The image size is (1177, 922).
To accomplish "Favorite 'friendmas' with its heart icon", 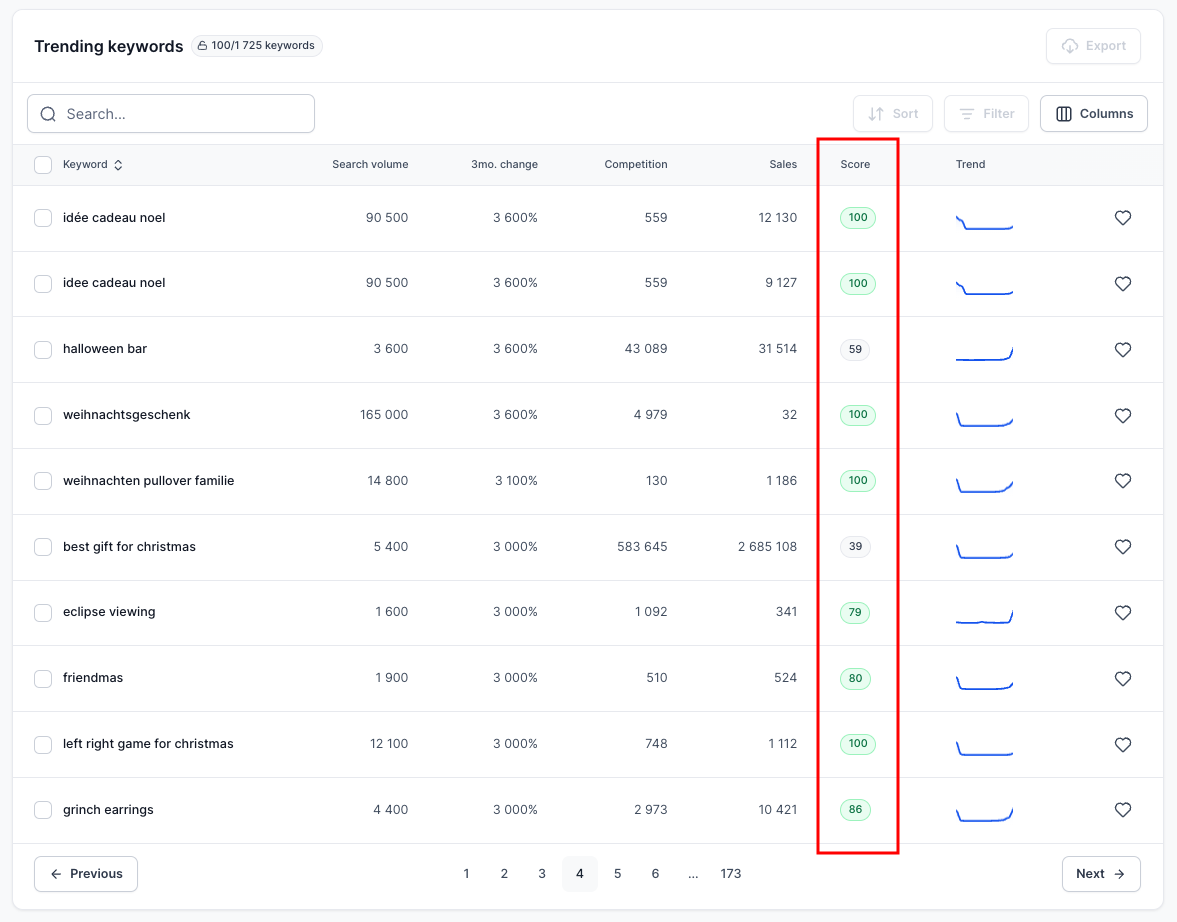I will pos(1122,679).
